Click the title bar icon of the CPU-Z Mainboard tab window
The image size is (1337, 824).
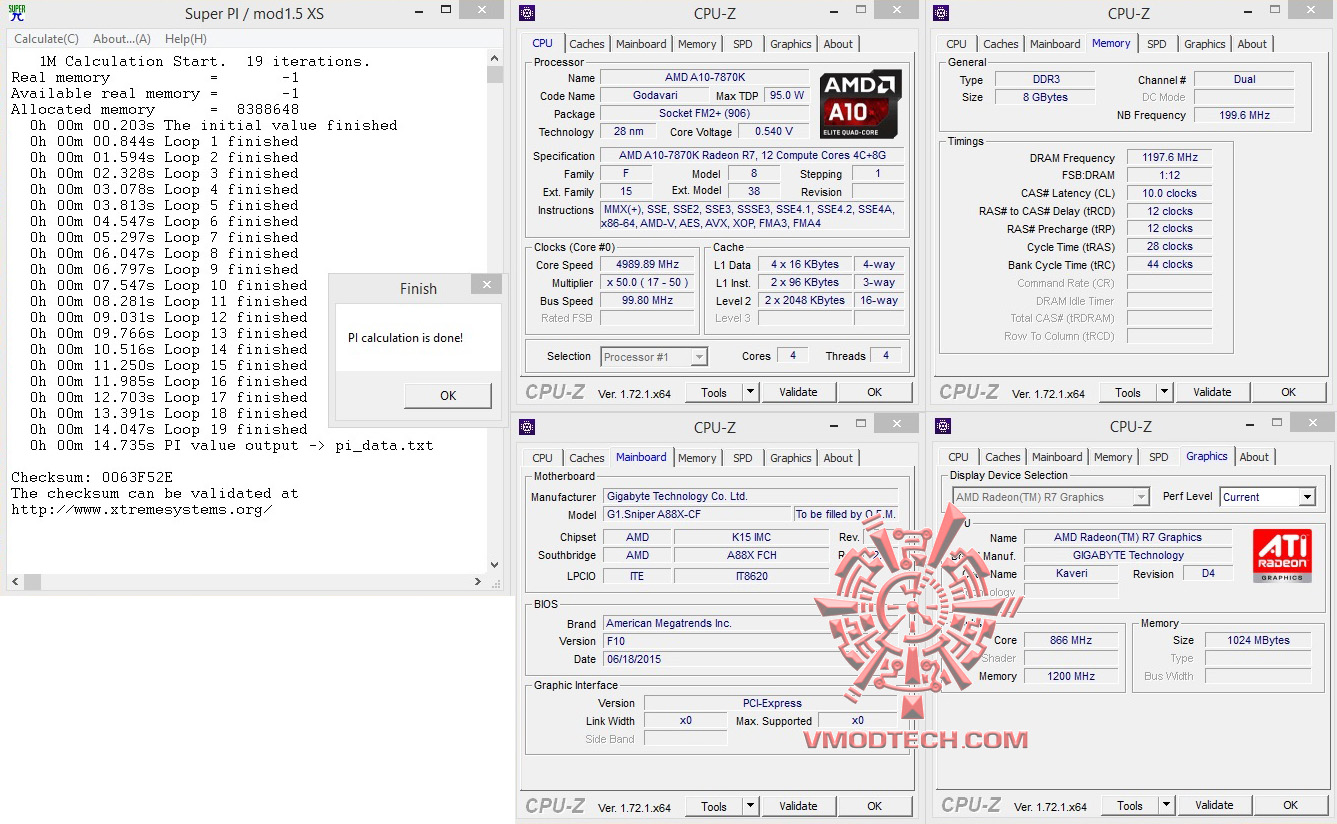coord(527,427)
